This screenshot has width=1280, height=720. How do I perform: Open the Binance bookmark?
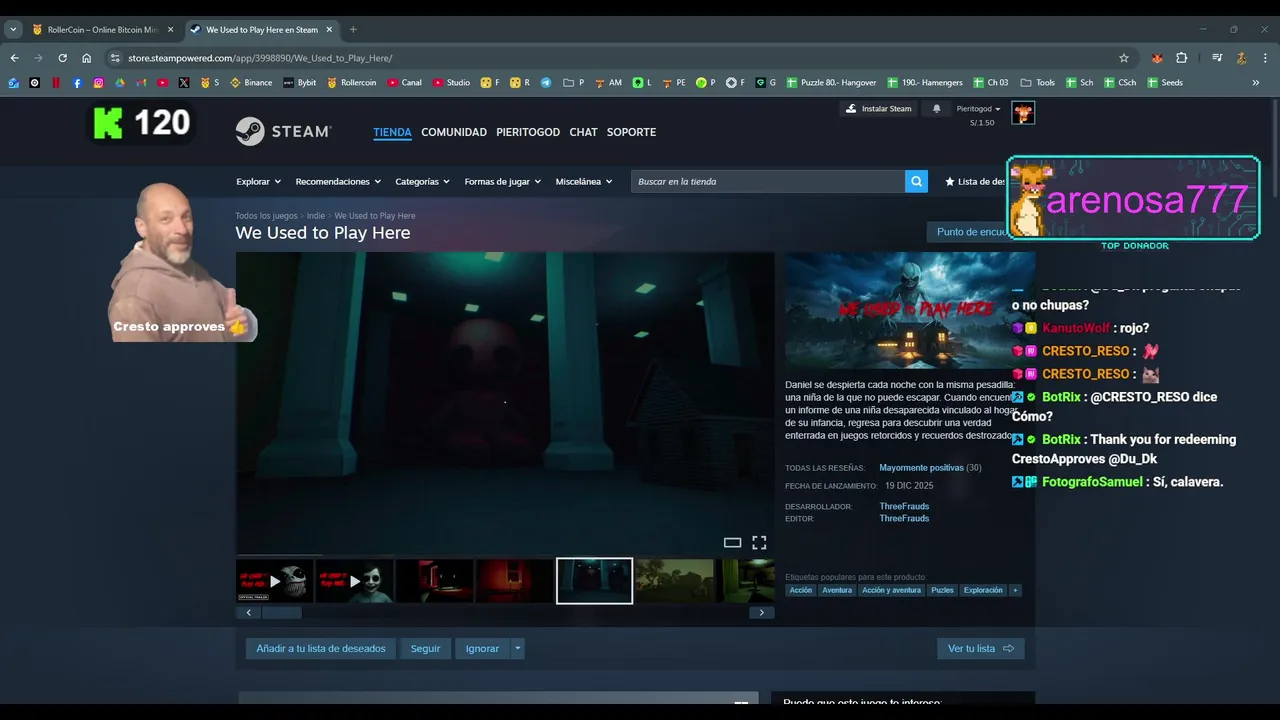point(251,83)
